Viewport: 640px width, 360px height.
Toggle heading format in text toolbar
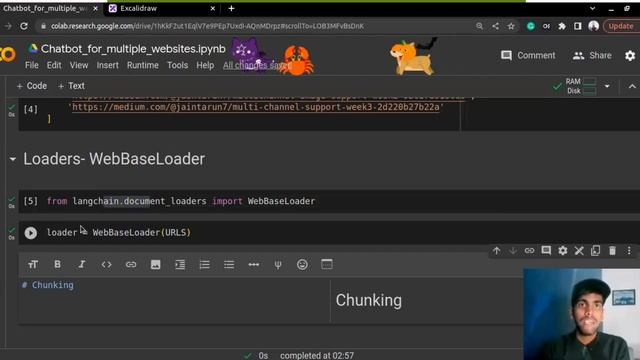tap(33, 264)
